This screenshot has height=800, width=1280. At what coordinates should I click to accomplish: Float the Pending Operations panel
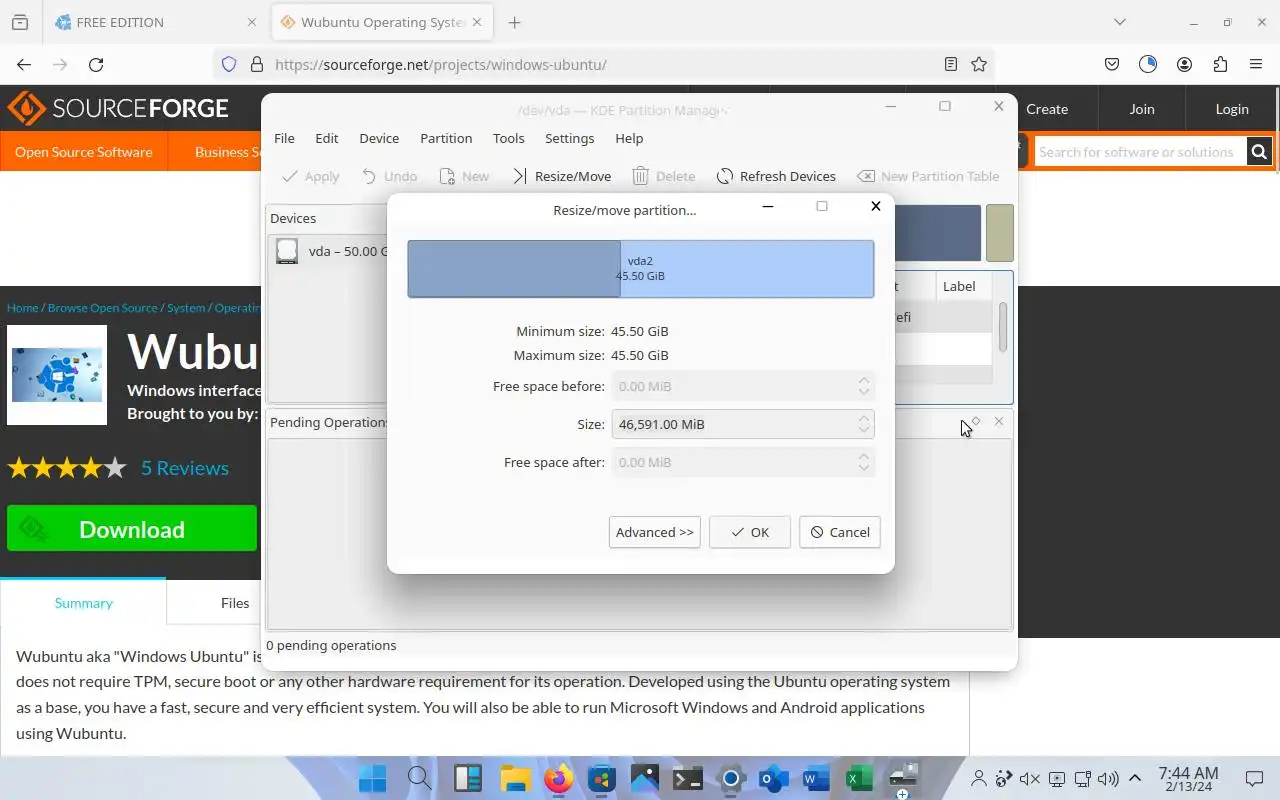(977, 422)
